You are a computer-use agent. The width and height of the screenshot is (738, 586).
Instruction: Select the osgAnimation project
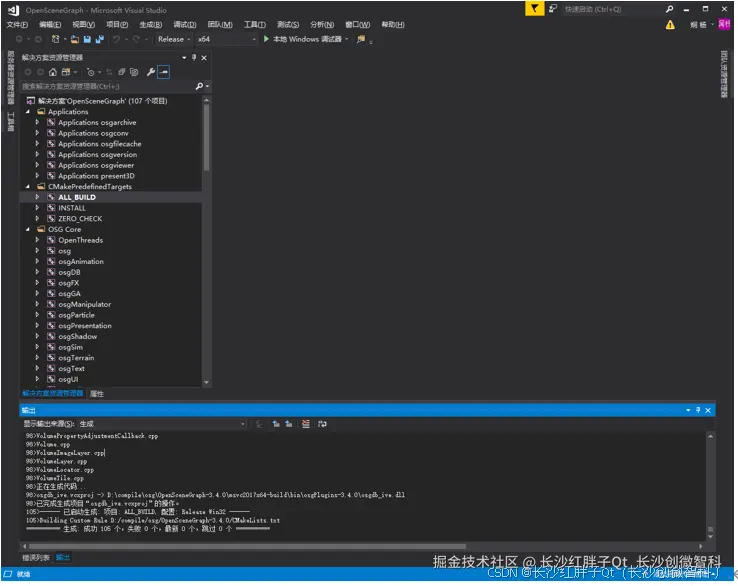point(81,262)
